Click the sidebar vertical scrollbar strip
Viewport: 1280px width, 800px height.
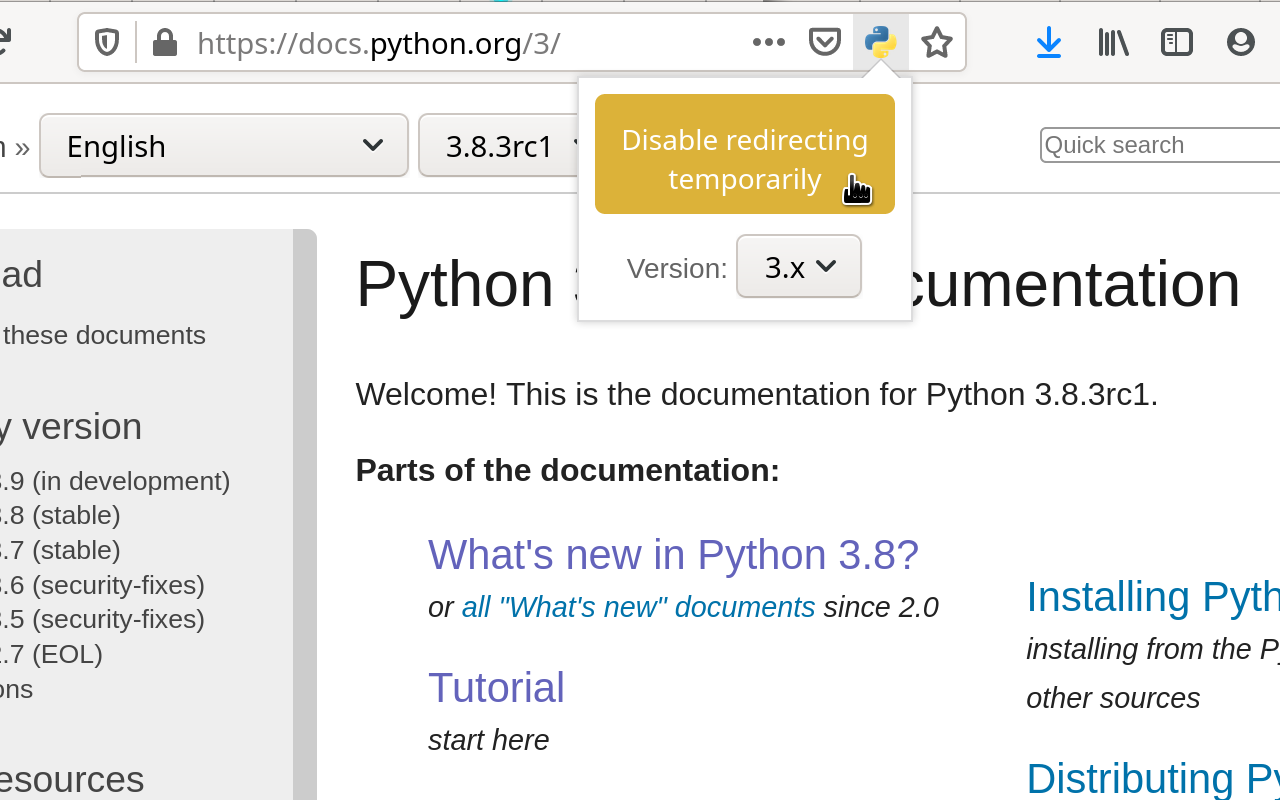click(x=304, y=500)
